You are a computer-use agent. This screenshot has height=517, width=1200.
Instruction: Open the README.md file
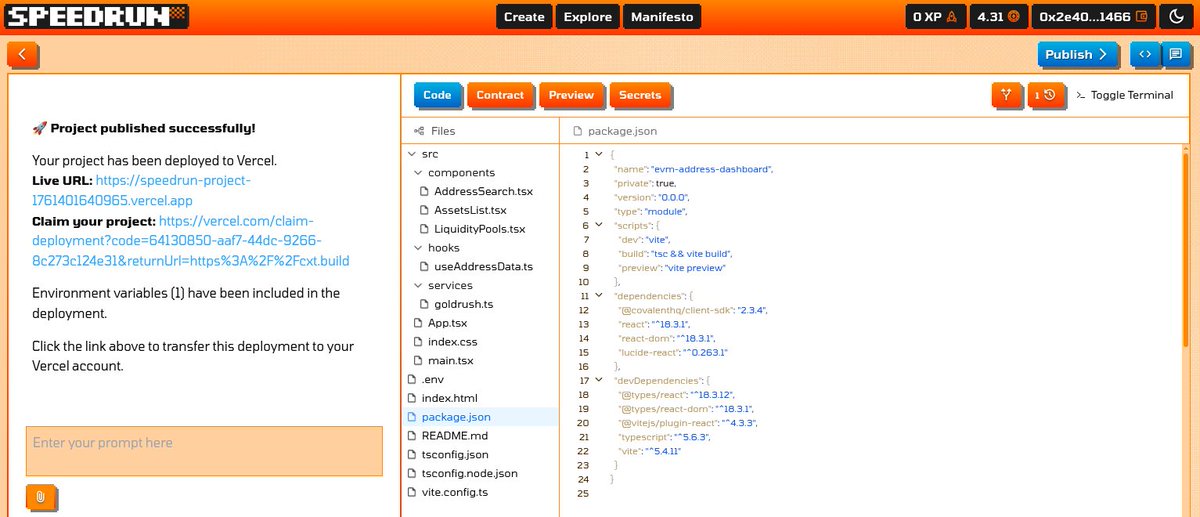[x=454, y=436]
